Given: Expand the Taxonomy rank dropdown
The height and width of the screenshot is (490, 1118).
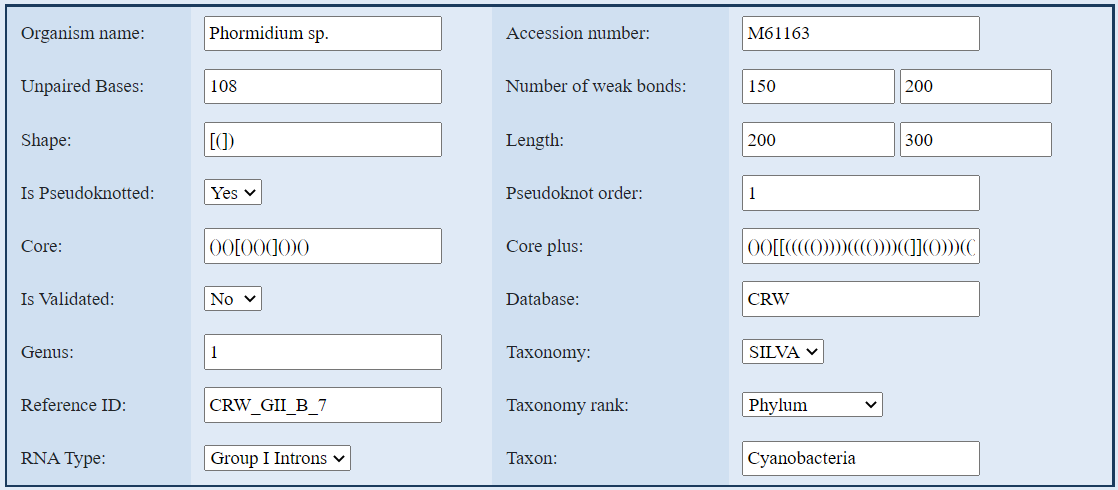Looking at the screenshot, I should pyautogui.click(x=812, y=405).
